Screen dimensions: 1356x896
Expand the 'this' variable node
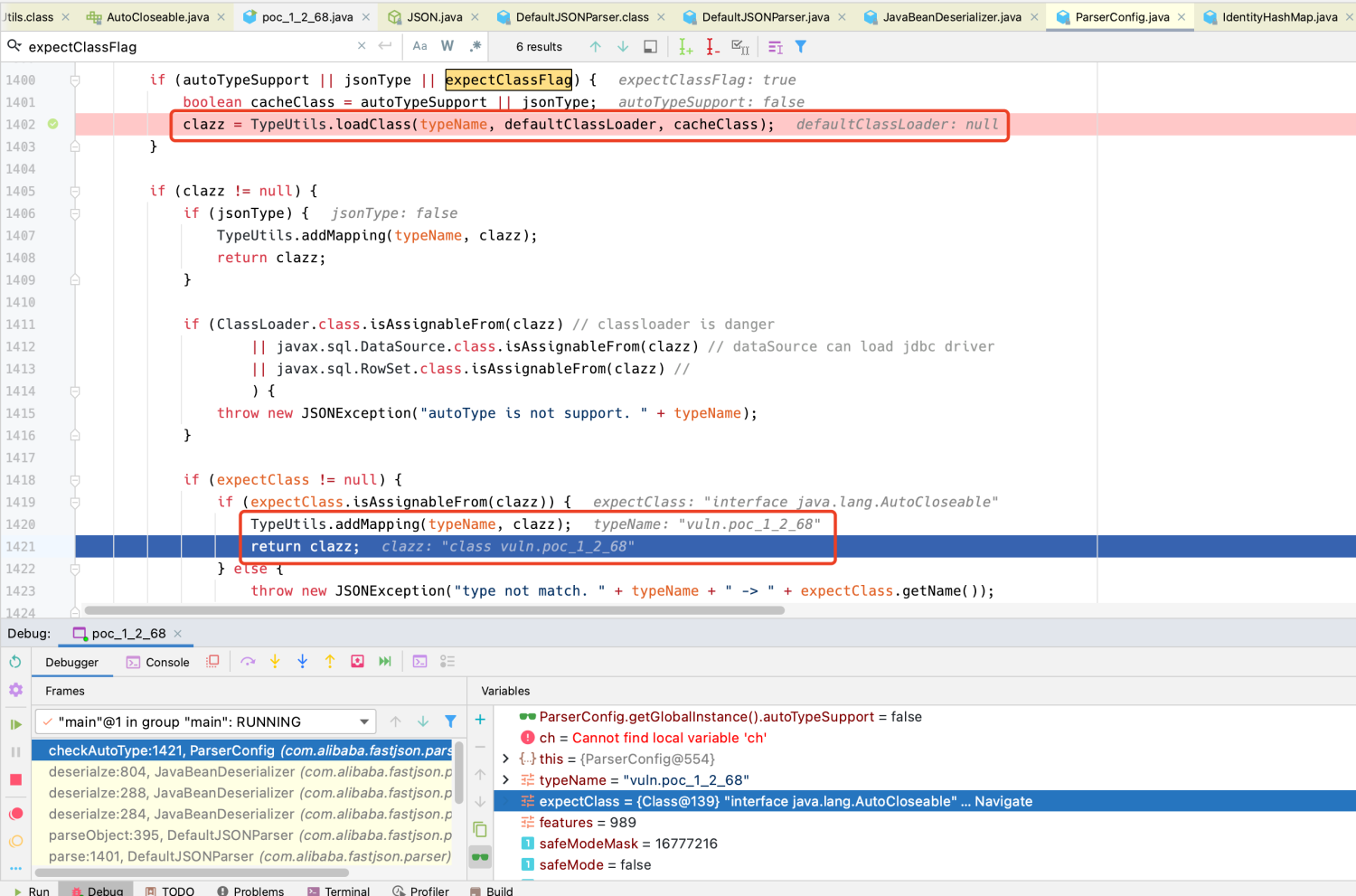505,759
